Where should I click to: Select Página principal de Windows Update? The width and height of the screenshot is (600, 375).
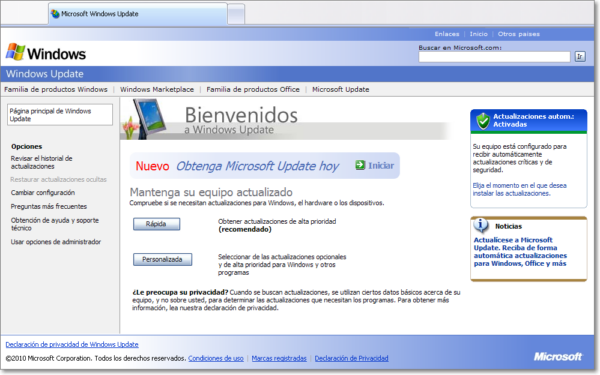(60, 115)
